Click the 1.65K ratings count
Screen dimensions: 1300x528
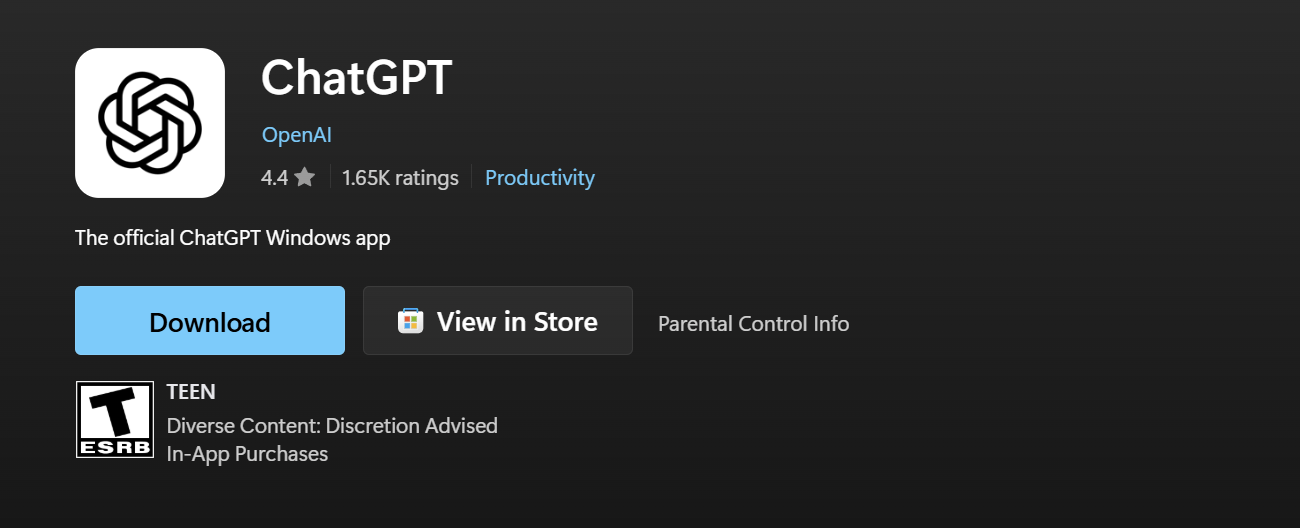[400, 178]
